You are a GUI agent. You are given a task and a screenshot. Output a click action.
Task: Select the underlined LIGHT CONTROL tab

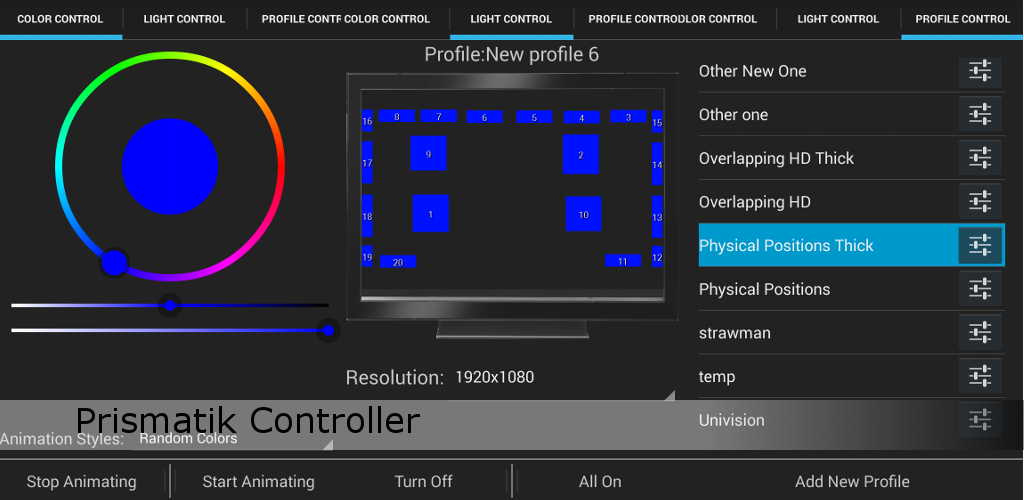pos(511,19)
